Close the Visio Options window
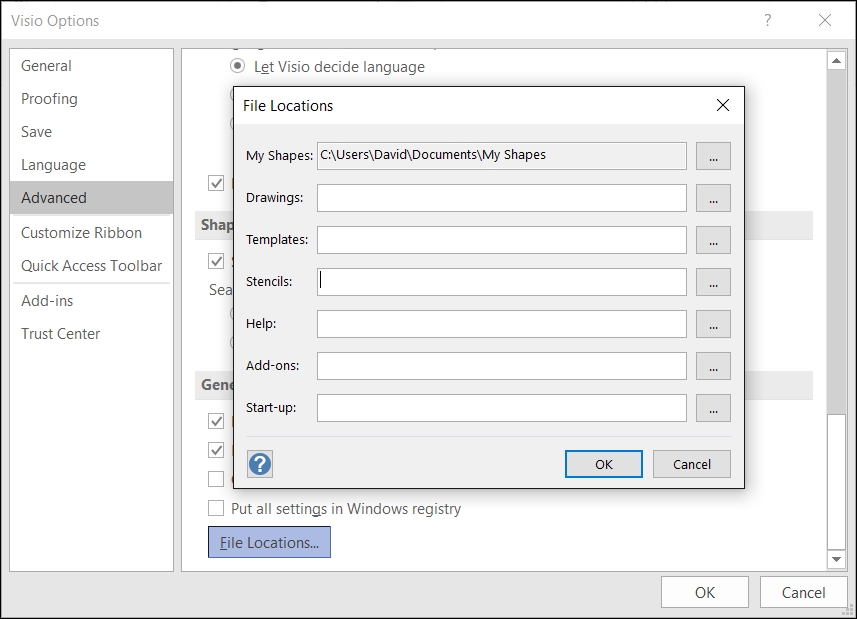The image size is (857, 619). pos(825,21)
